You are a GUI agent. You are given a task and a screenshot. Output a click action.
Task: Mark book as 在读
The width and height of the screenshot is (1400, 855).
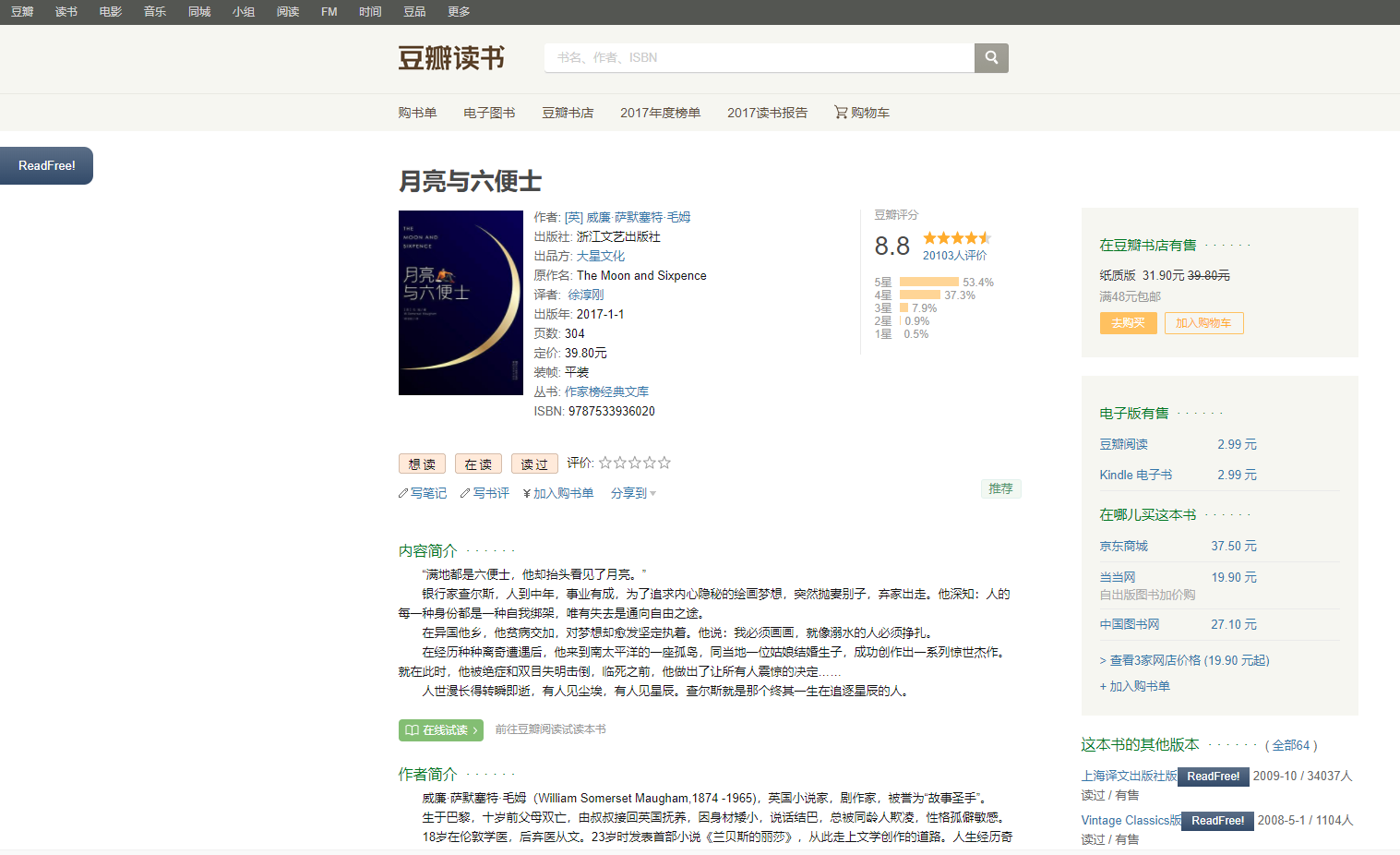click(478, 464)
